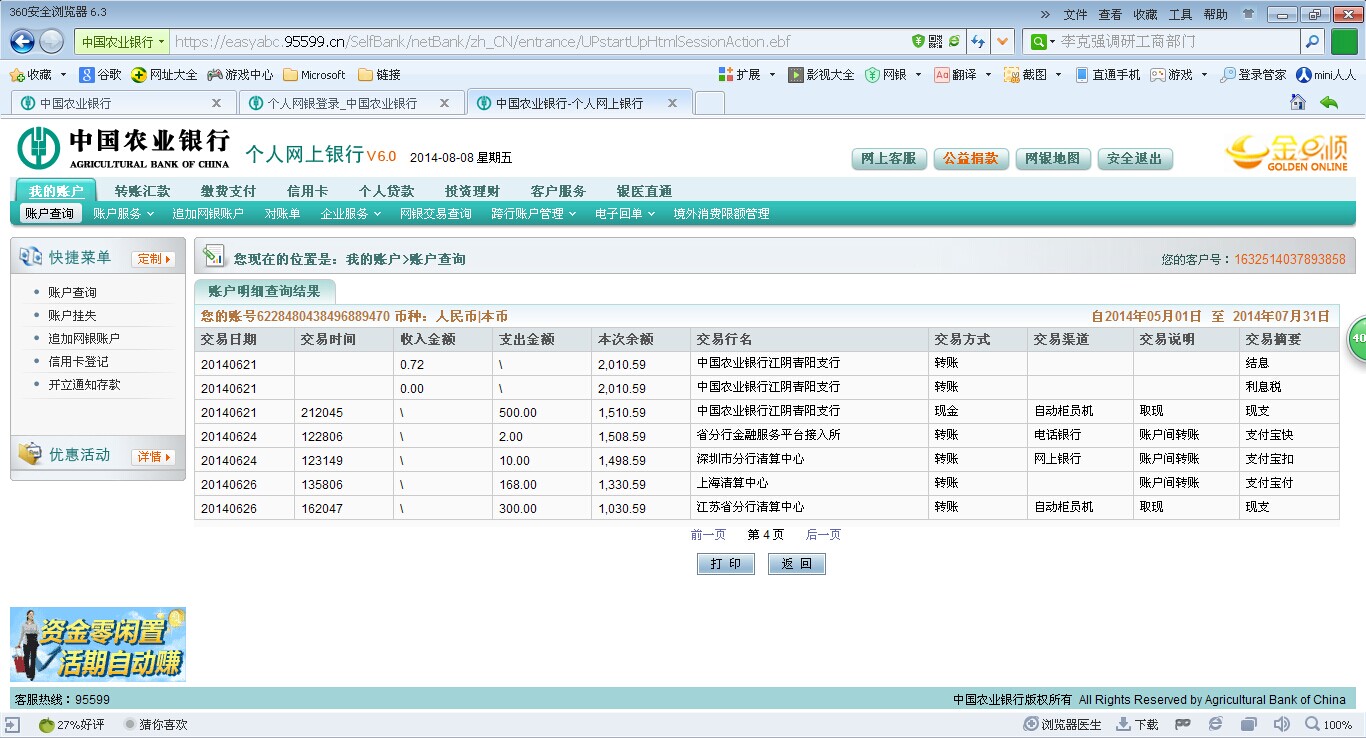Click the green undo arrow icon

pos(1329,103)
